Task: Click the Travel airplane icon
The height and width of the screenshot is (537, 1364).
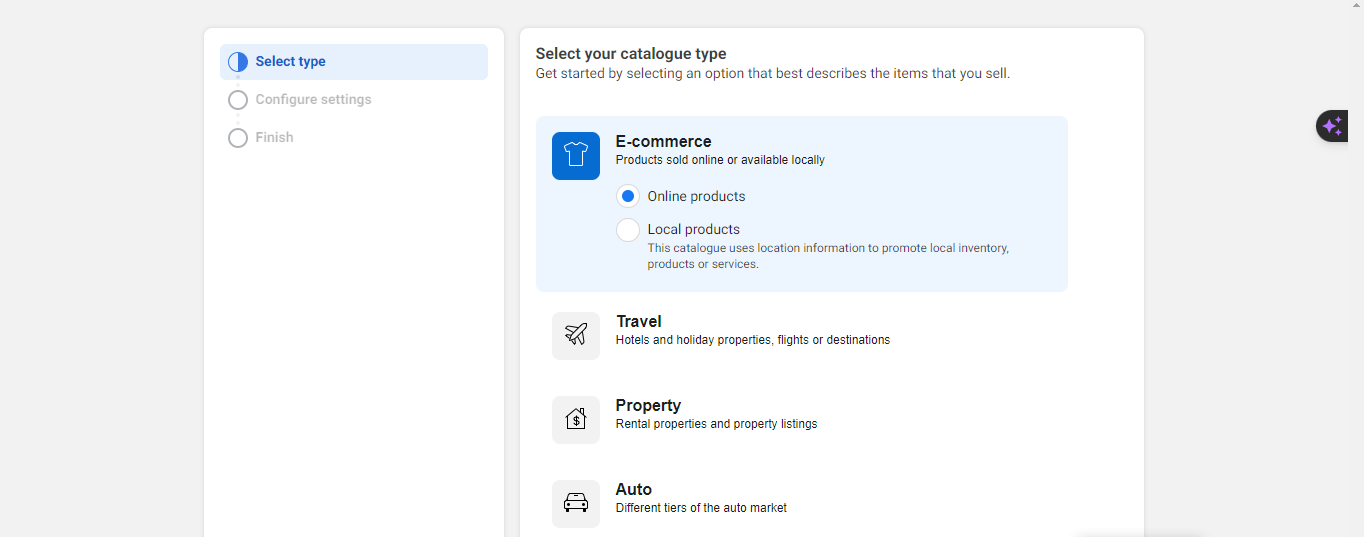Action: (x=575, y=335)
